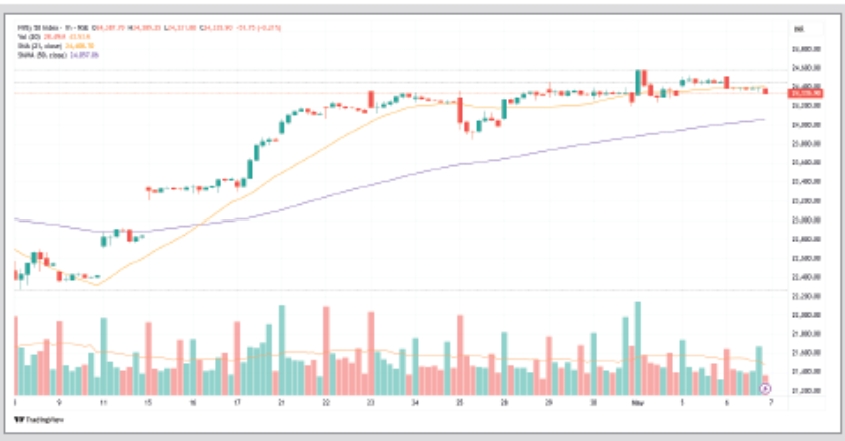The width and height of the screenshot is (845, 441).
Task: Click the 24,000.00 price axis label
Action: [806, 125]
